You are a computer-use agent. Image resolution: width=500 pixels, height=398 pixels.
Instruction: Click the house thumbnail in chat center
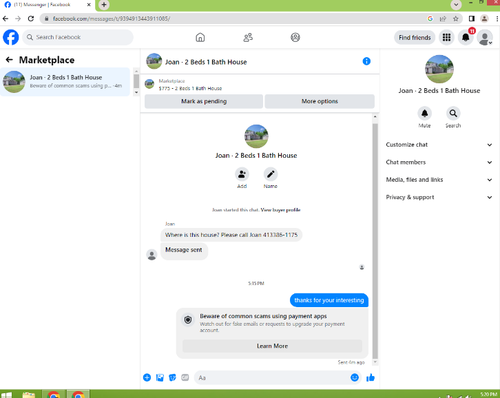coord(256,136)
